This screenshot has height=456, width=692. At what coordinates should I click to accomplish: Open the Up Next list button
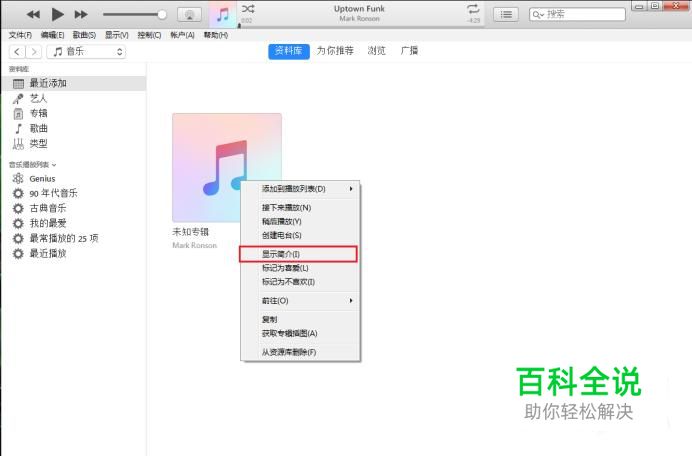point(506,15)
